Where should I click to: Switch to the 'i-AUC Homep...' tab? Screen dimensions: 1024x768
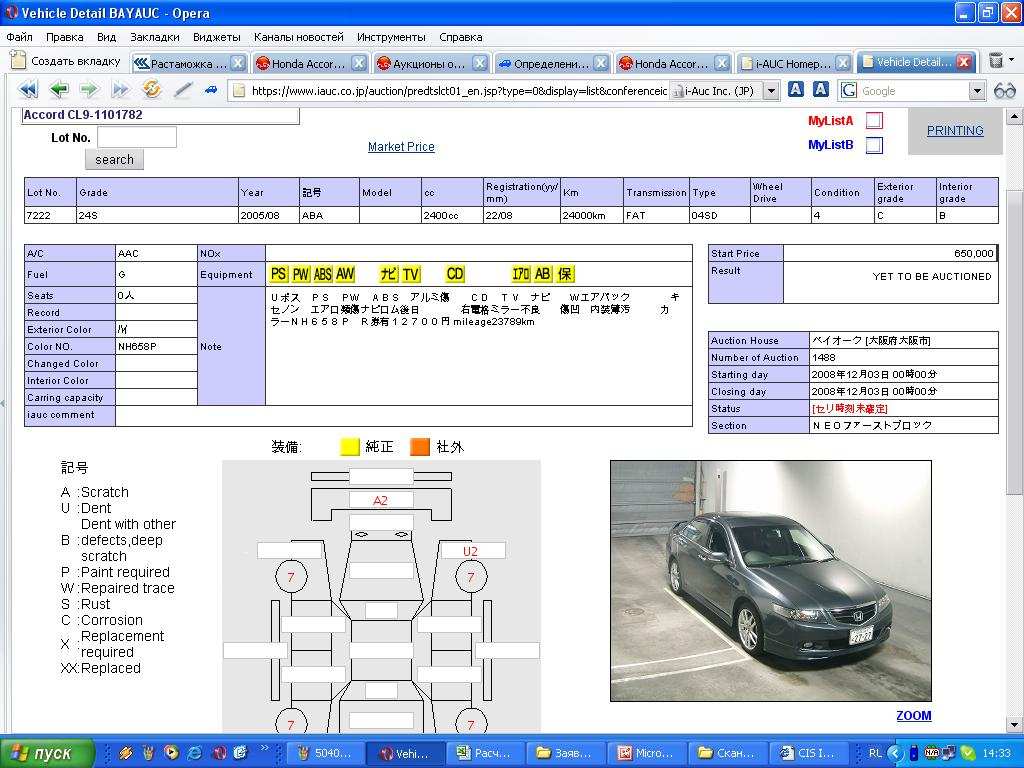pyautogui.click(x=794, y=63)
